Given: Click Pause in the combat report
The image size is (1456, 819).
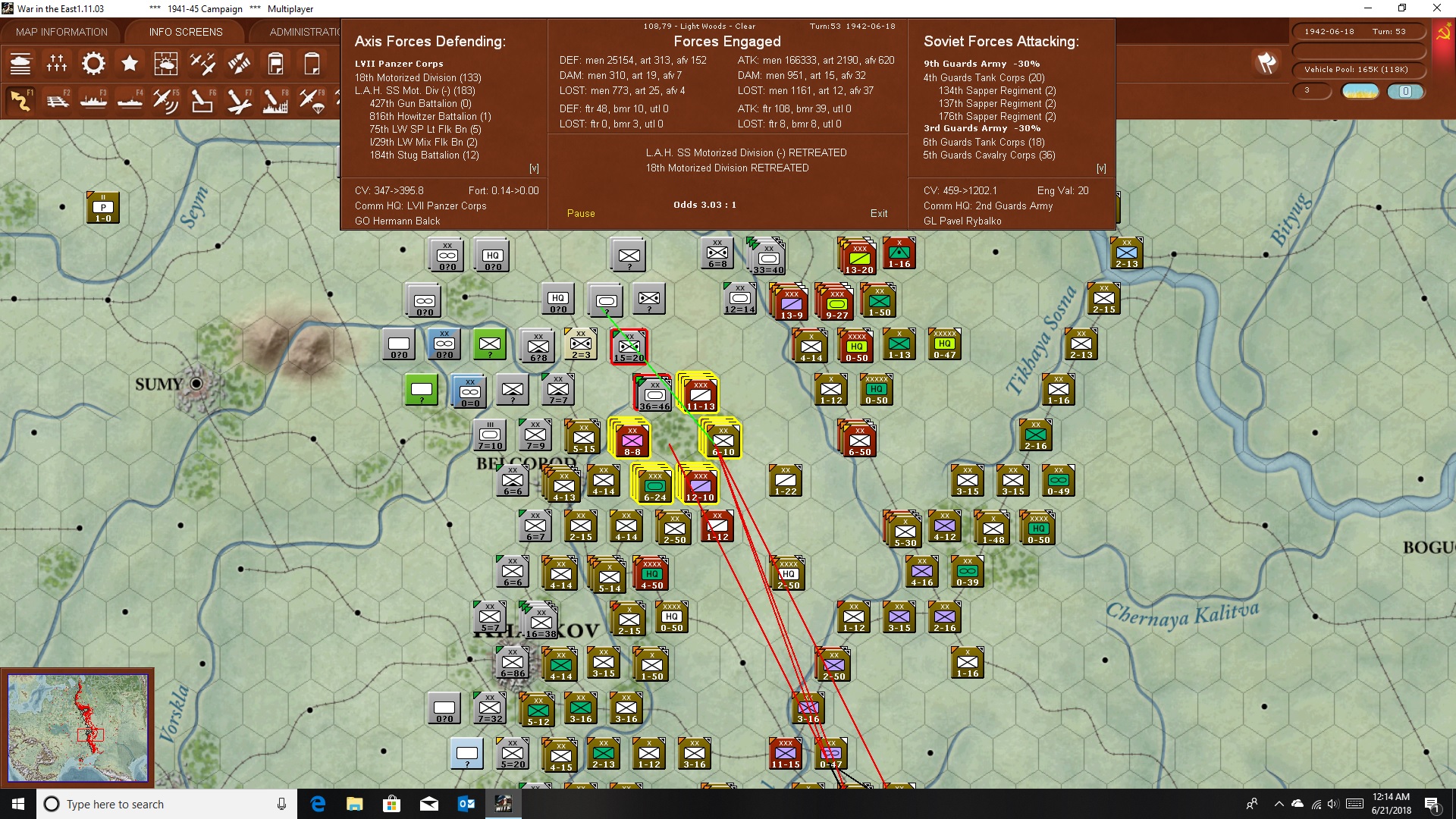Looking at the screenshot, I should pyautogui.click(x=581, y=214).
